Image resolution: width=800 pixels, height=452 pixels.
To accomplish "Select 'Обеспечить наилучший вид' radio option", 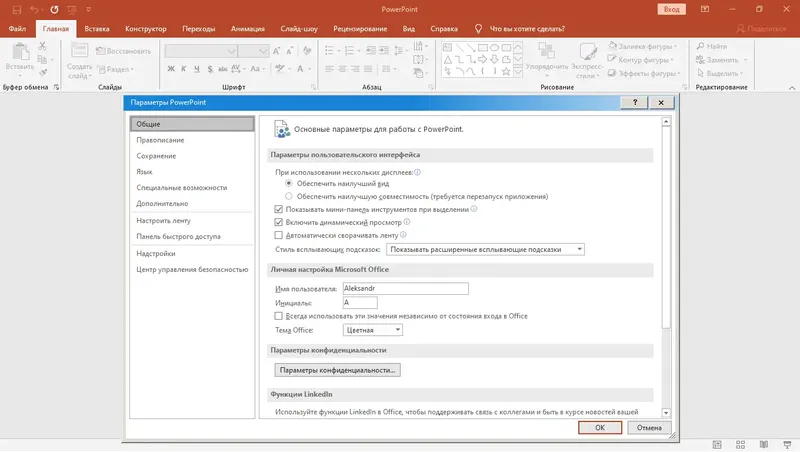I will point(289,183).
